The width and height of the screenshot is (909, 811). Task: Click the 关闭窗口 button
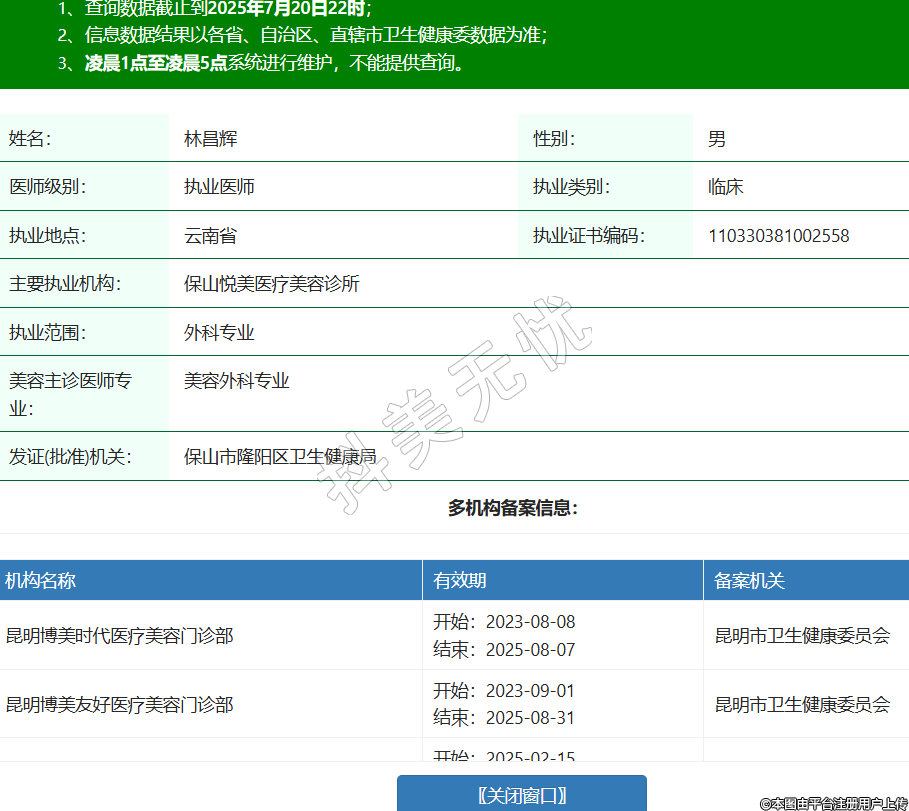click(x=522, y=795)
